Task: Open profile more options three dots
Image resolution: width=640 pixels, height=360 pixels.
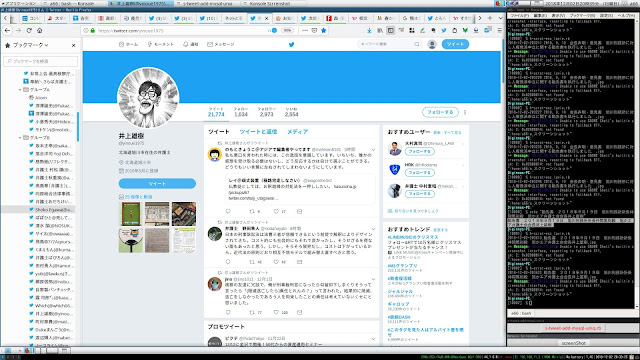Action: pyautogui.click(x=465, y=112)
